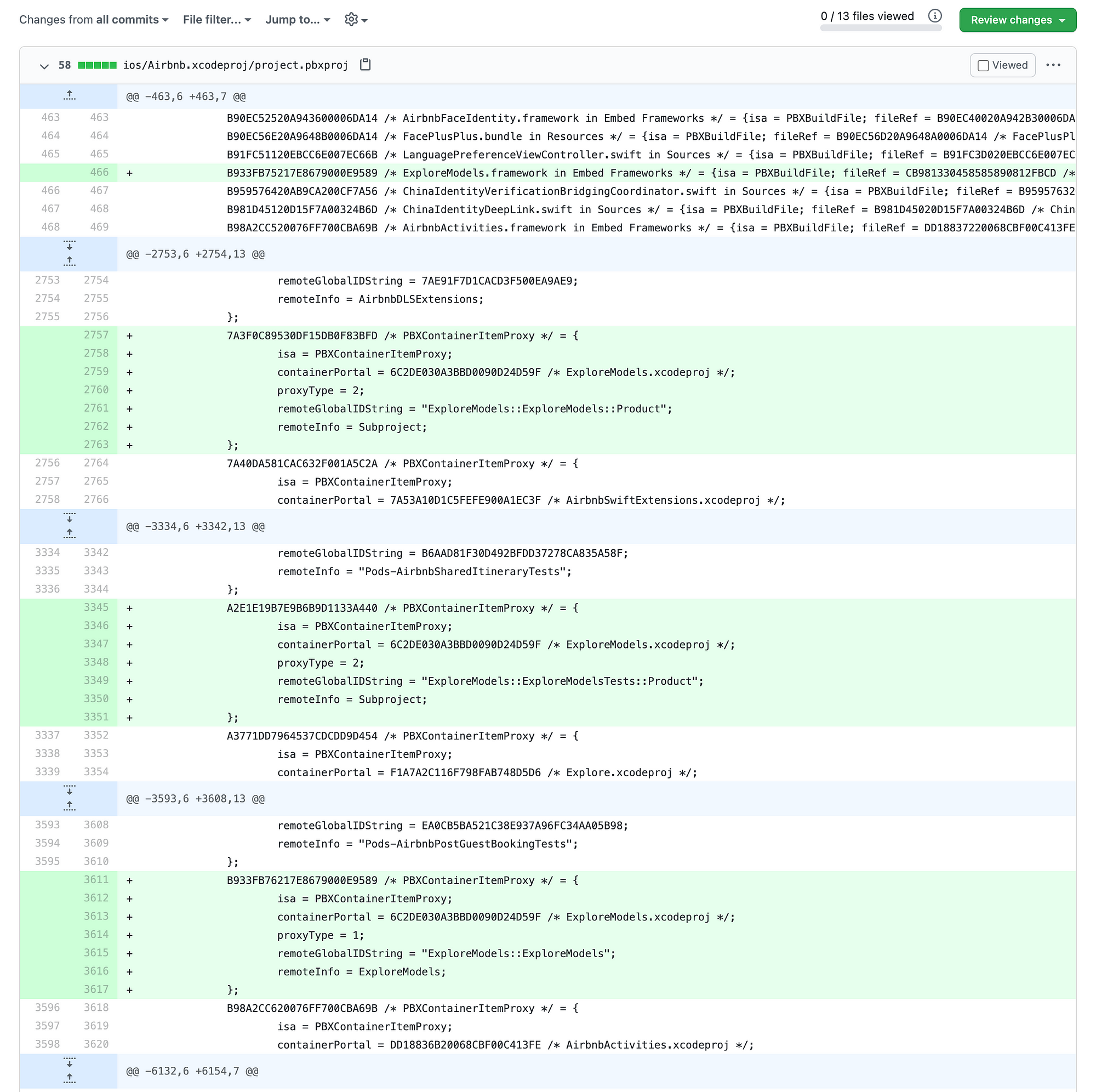Viewport: 1096px width, 1092px height.
Task: Expand up before hunk -6132,6
Action: point(69,1078)
